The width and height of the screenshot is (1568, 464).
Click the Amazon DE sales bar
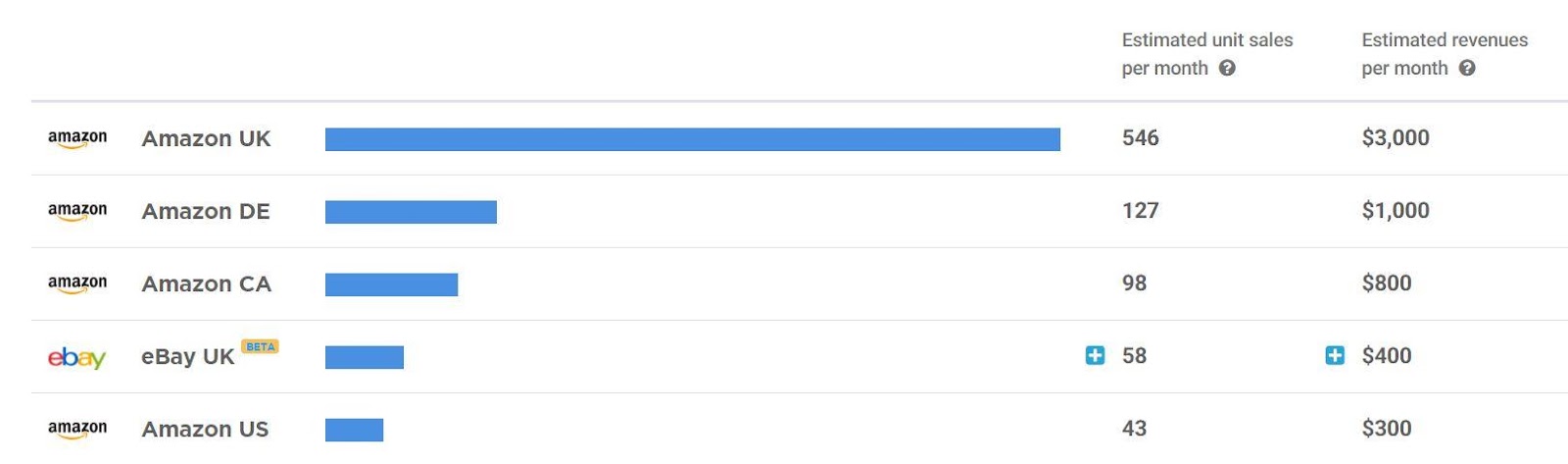[411, 212]
